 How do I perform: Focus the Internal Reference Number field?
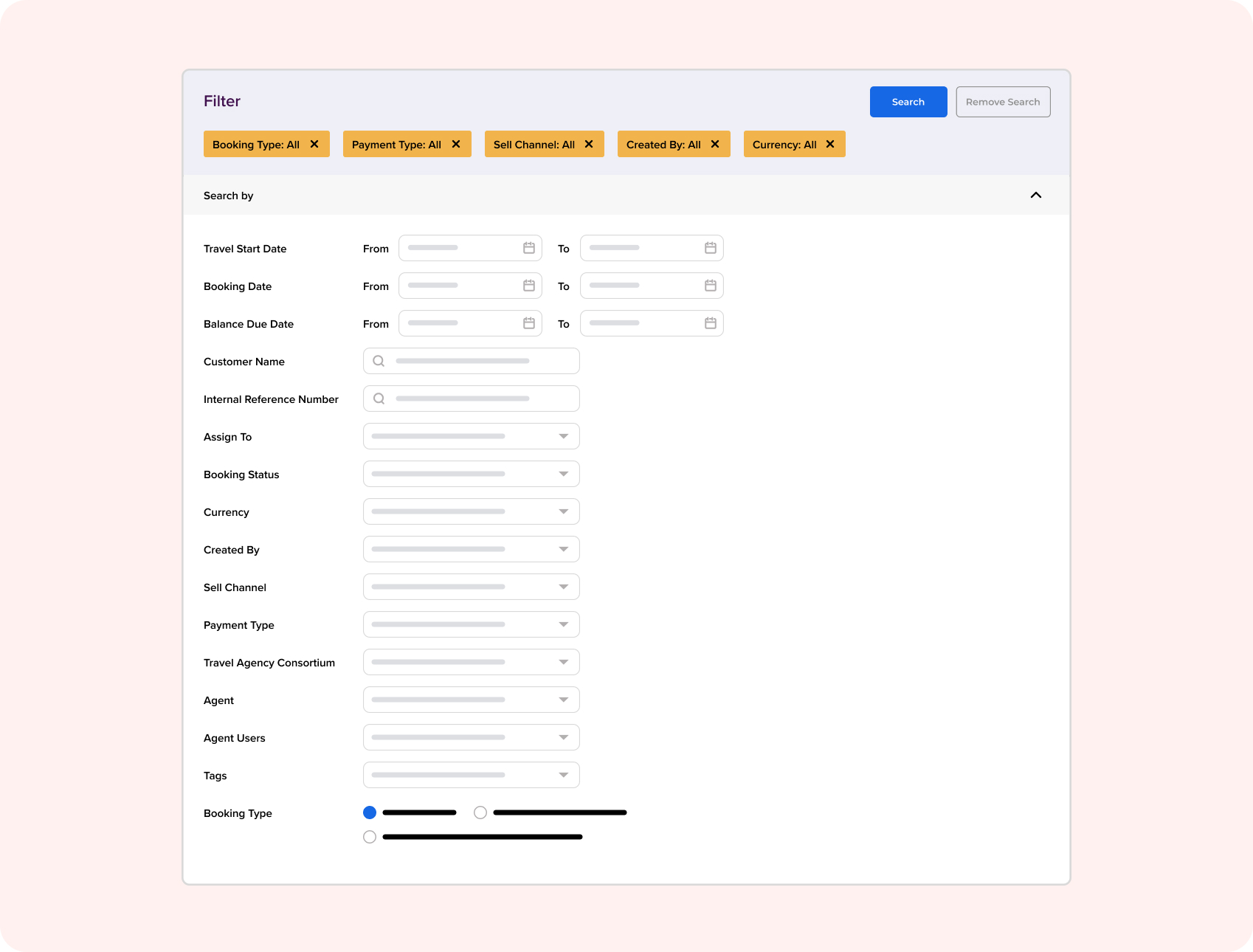coord(480,399)
